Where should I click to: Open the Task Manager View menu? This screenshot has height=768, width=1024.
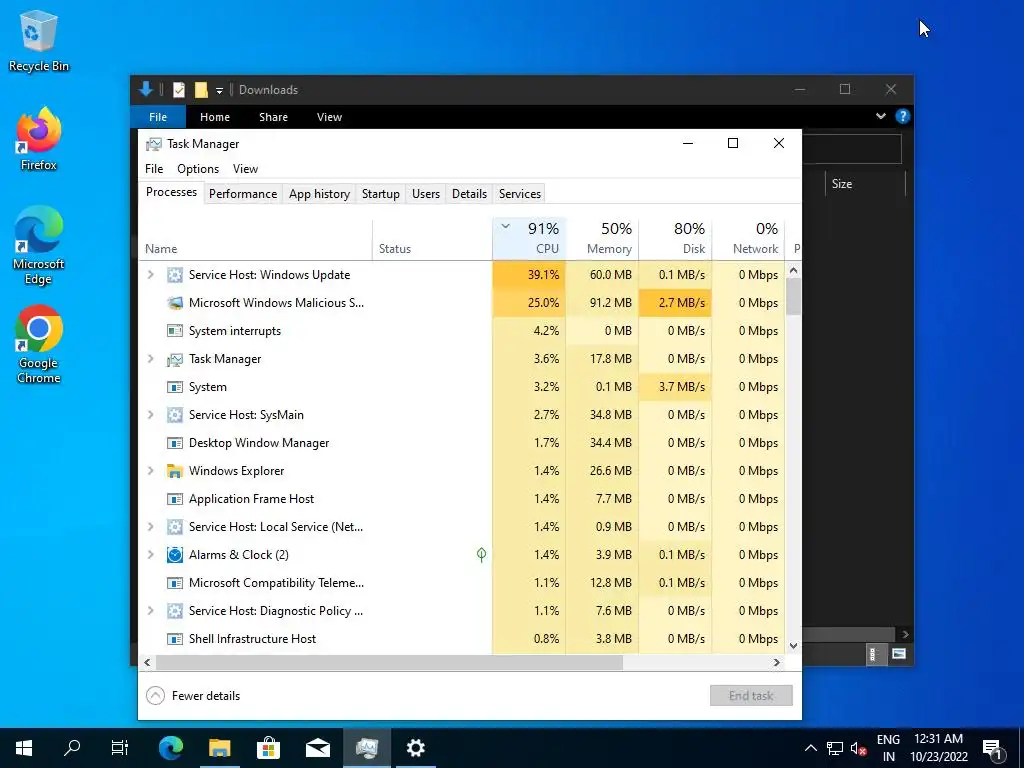(x=246, y=168)
